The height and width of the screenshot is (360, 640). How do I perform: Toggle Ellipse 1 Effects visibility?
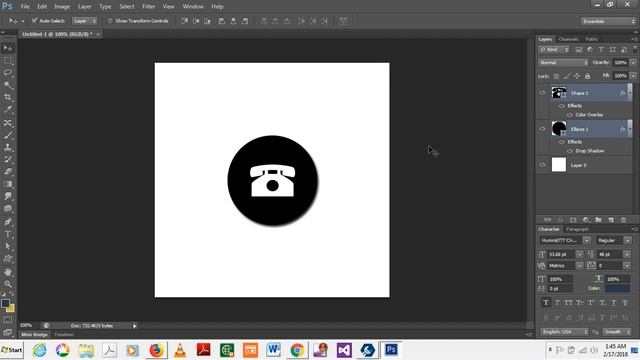tap(562, 142)
